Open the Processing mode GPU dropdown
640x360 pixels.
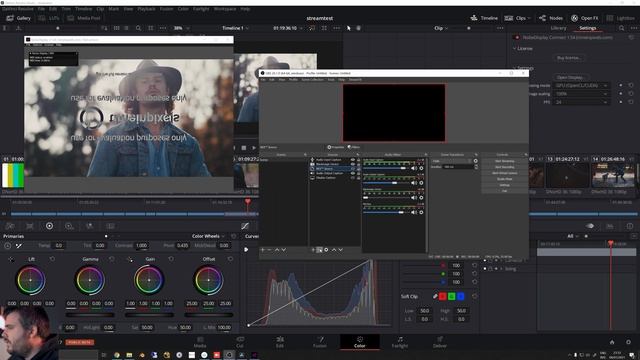point(581,85)
